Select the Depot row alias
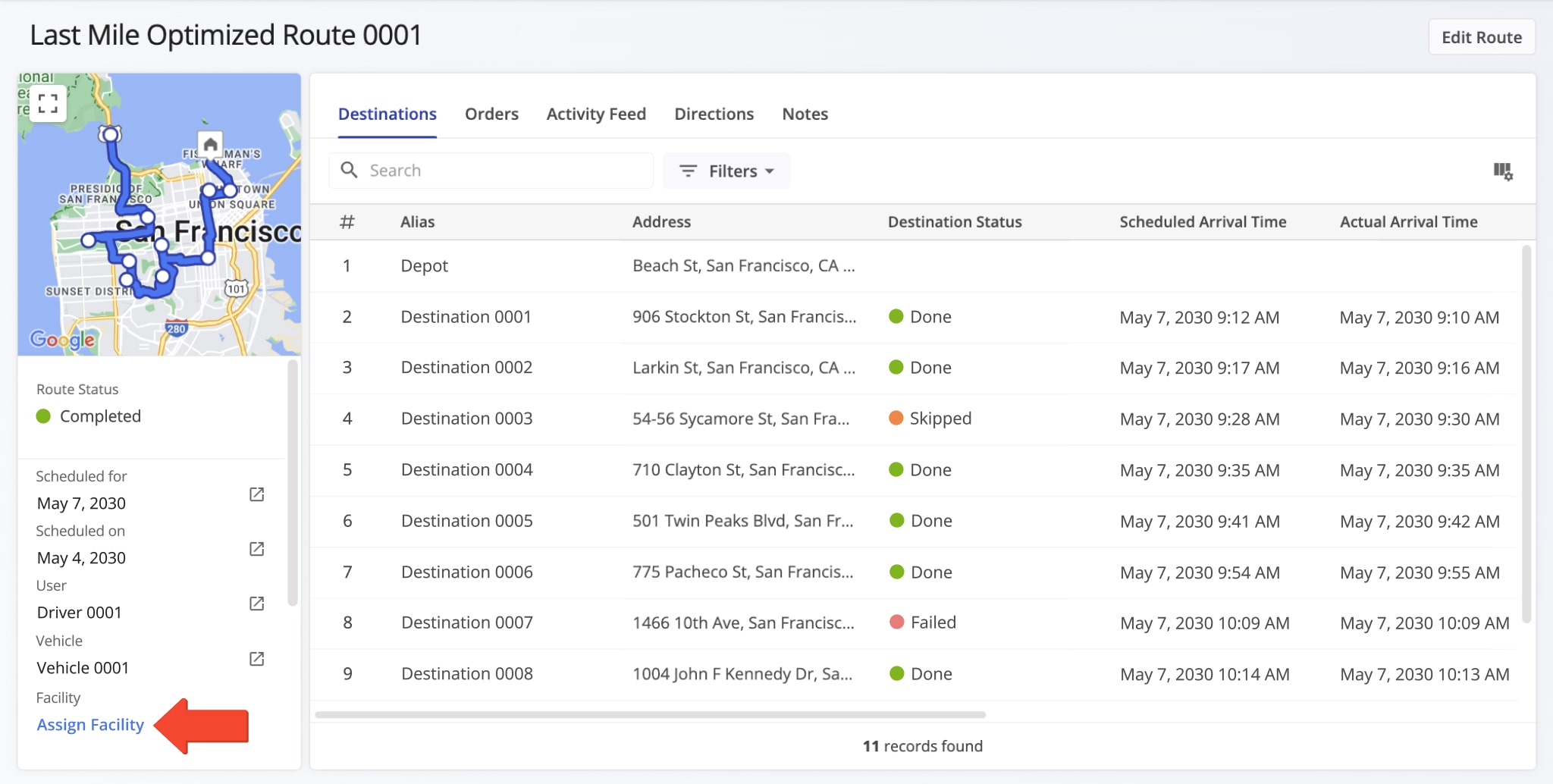Image resolution: width=1553 pixels, height=784 pixels. 424,266
